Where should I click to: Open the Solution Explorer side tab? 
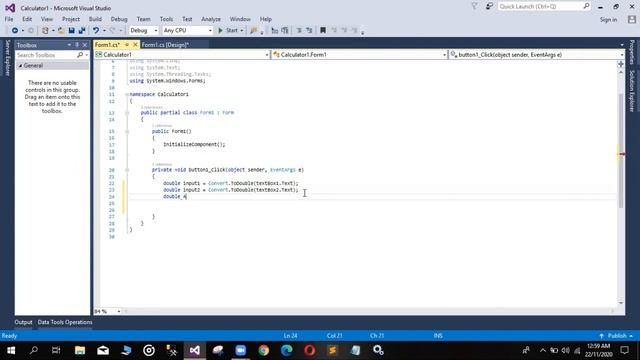(x=632, y=91)
